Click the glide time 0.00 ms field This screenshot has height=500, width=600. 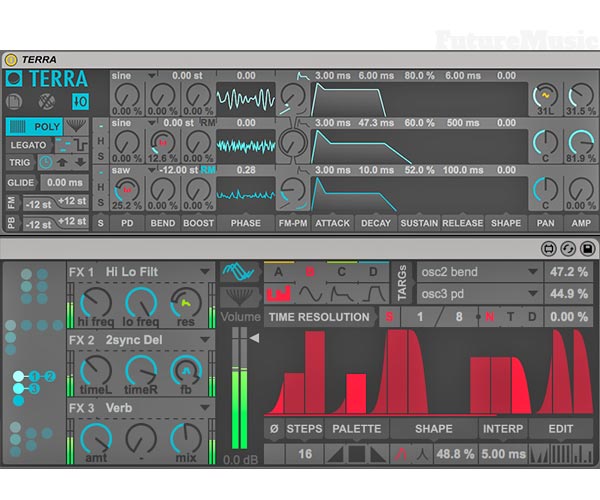(x=65, y=182)
